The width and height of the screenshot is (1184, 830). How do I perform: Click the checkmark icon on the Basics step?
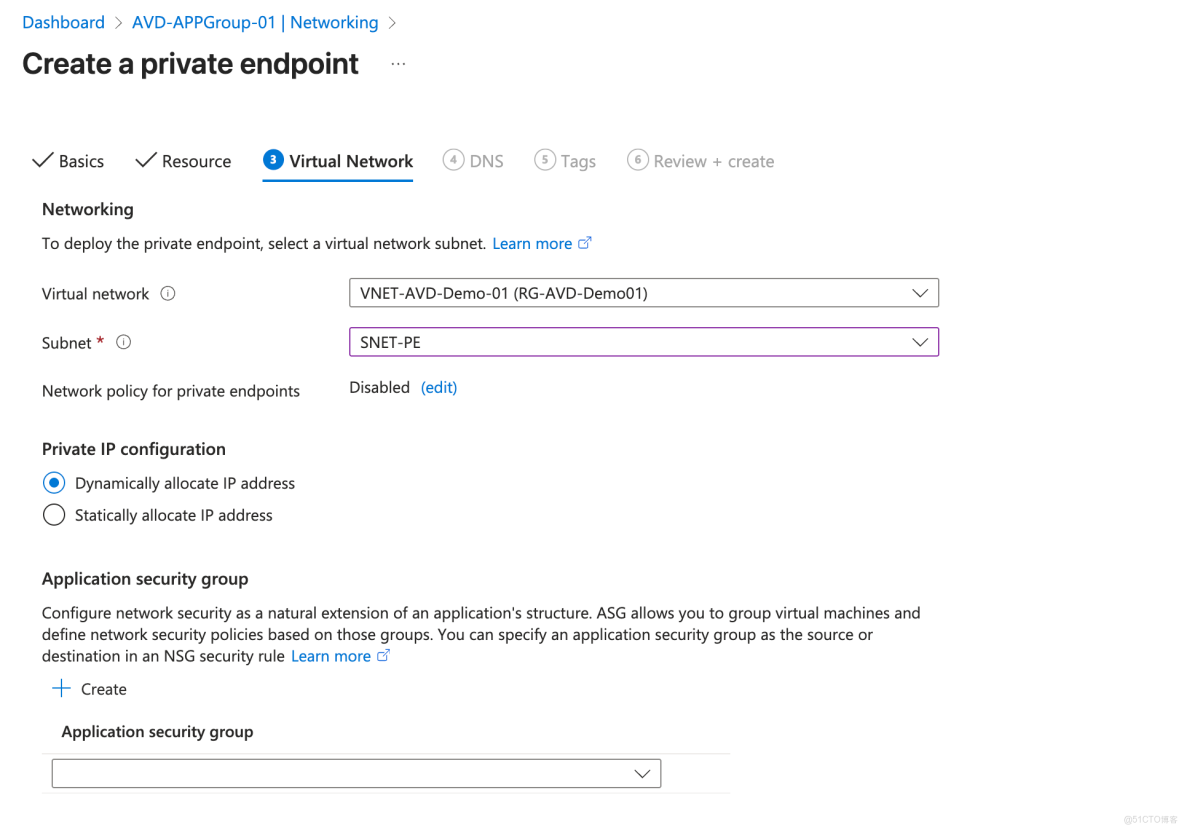(x=42, y=160)
